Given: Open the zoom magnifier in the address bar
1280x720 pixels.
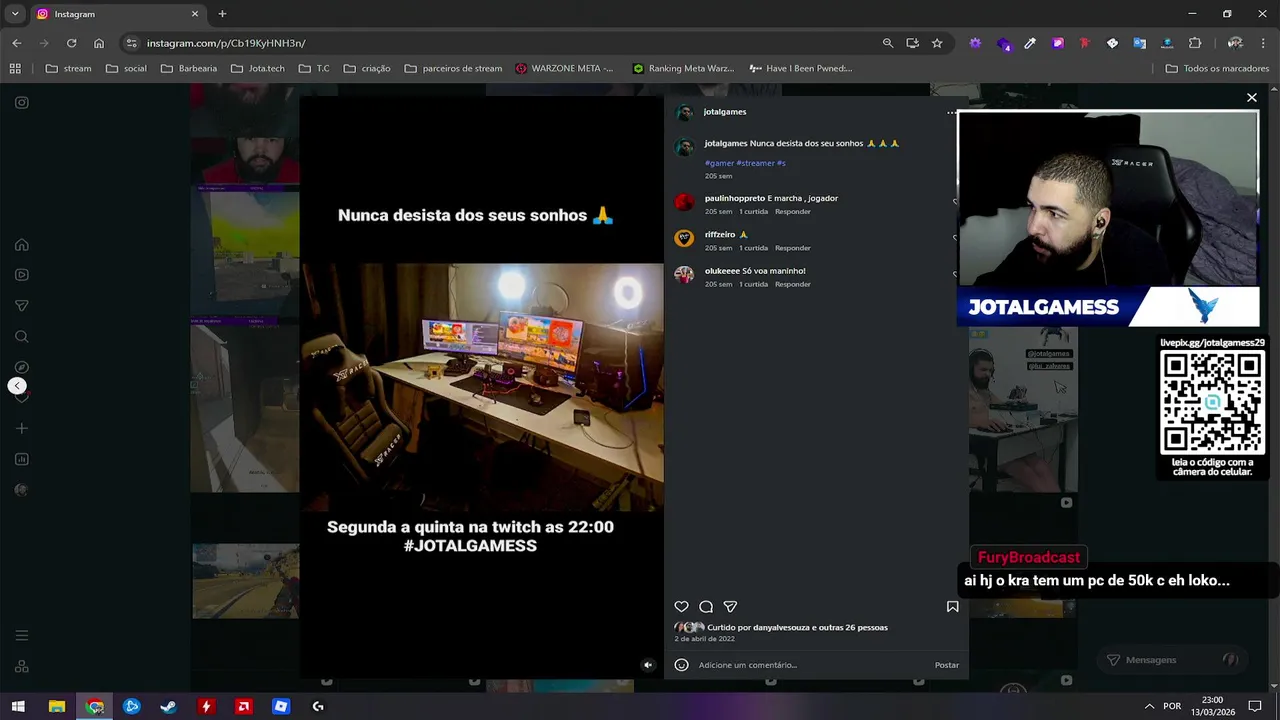Looking at the screenshot, I should 888,43.
